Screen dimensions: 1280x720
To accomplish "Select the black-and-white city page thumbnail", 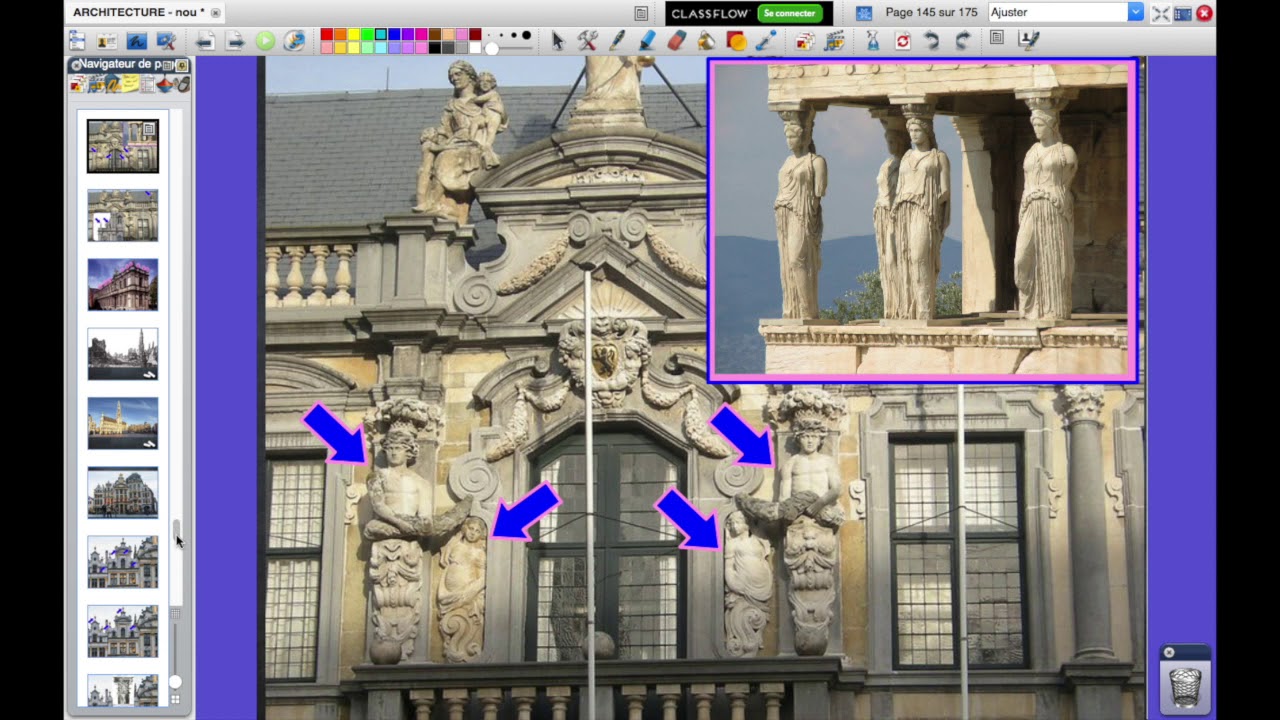I will (x=122, y=354).
